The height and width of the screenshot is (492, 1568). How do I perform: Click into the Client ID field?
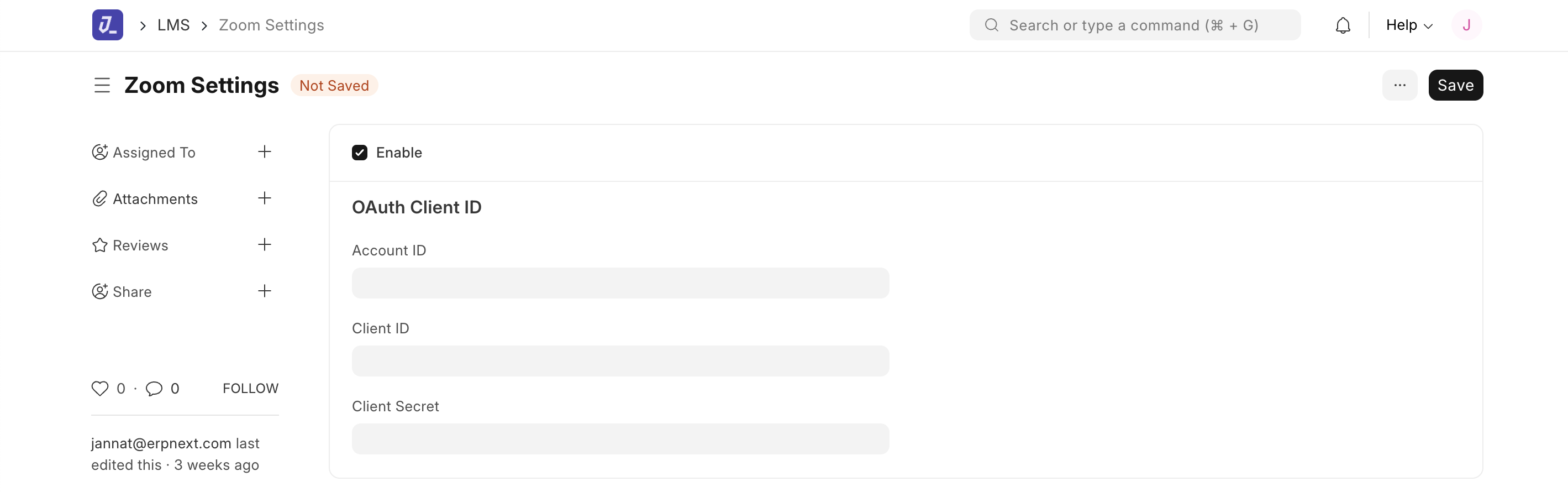tap(620, 361)
